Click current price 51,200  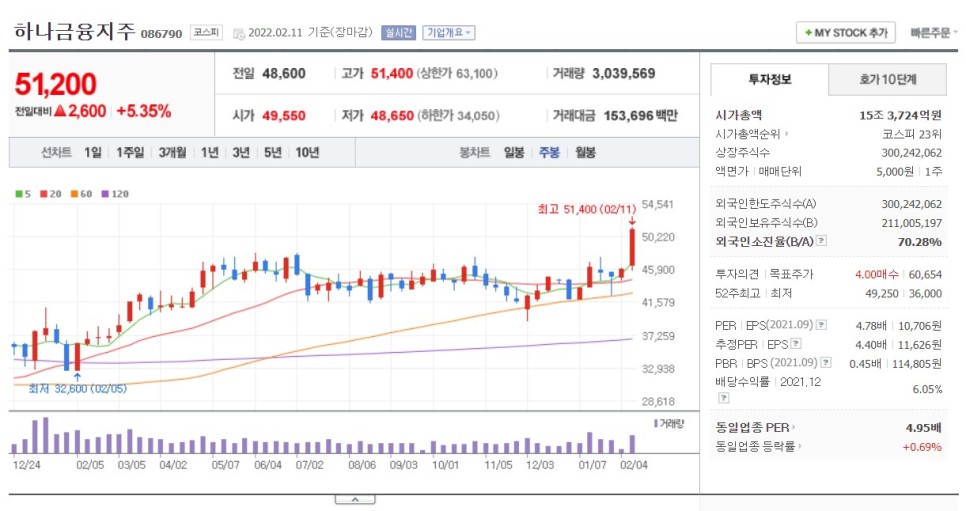(55, 84)
